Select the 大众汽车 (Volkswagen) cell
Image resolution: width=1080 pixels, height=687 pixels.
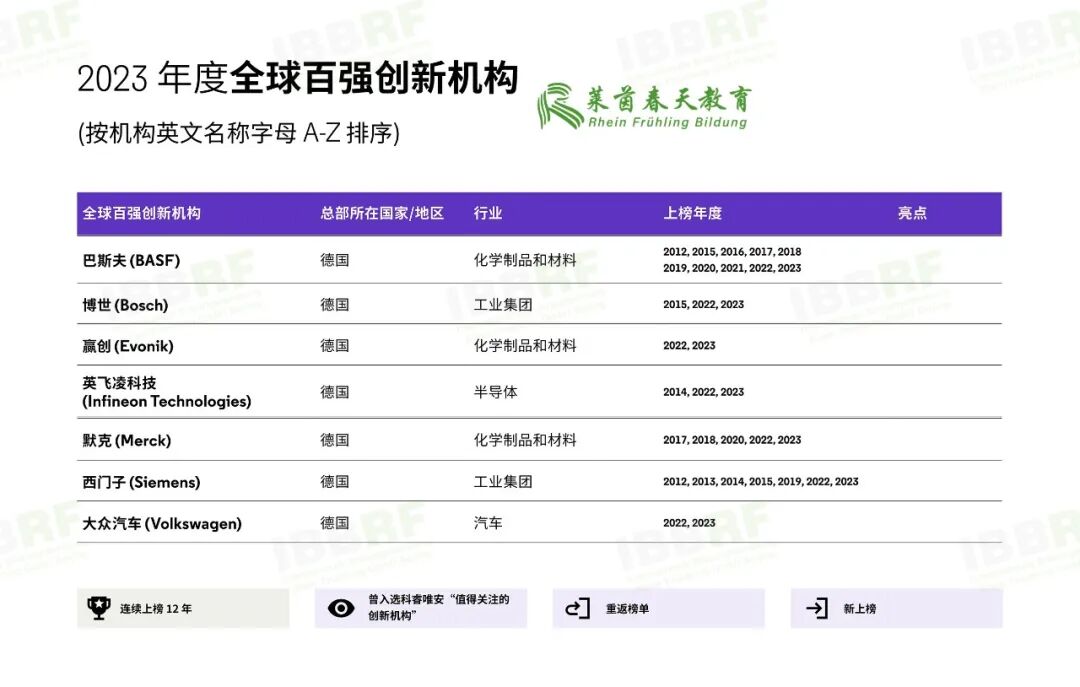(163, 524)
